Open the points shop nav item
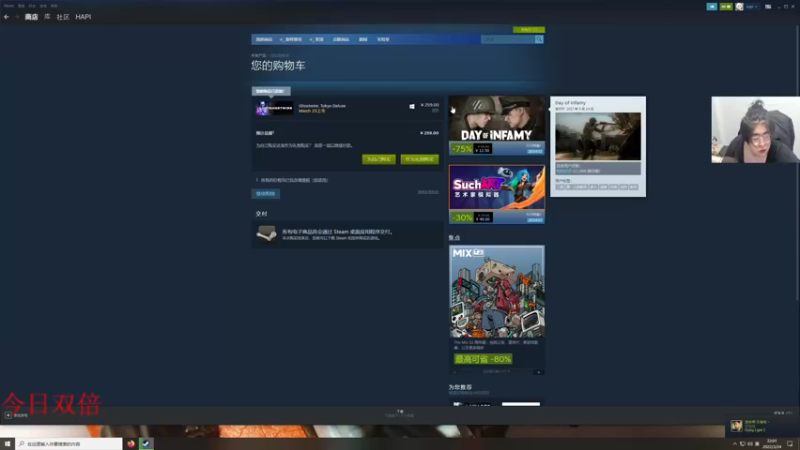Viewport: 800px width, 450px height. click(x=341, y=39)
